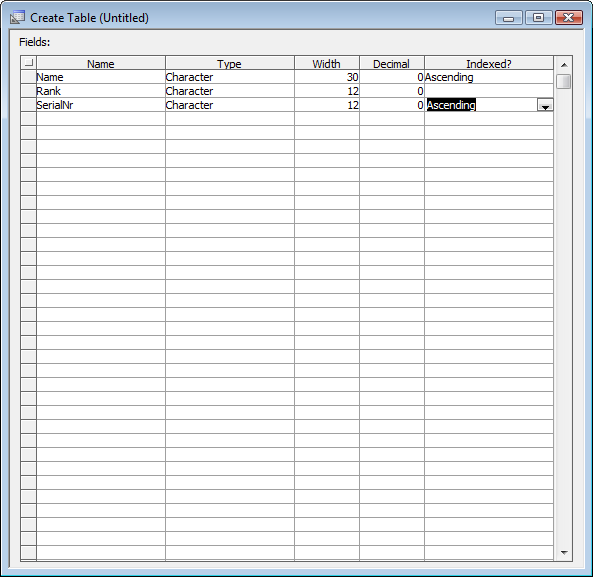Image resolution: width=593 pixels, height=577 pixels.
Task: Select the Rank row header
Action: coord(29,91)
